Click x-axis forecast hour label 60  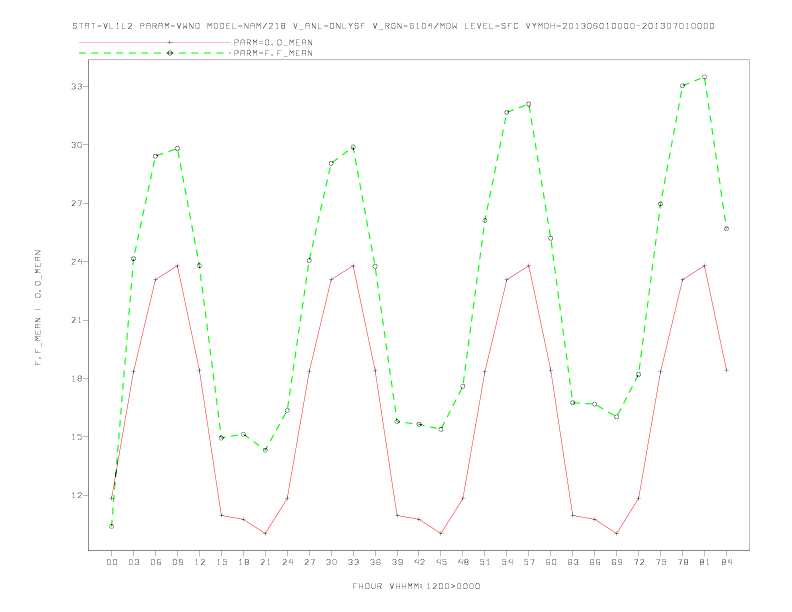551,562
